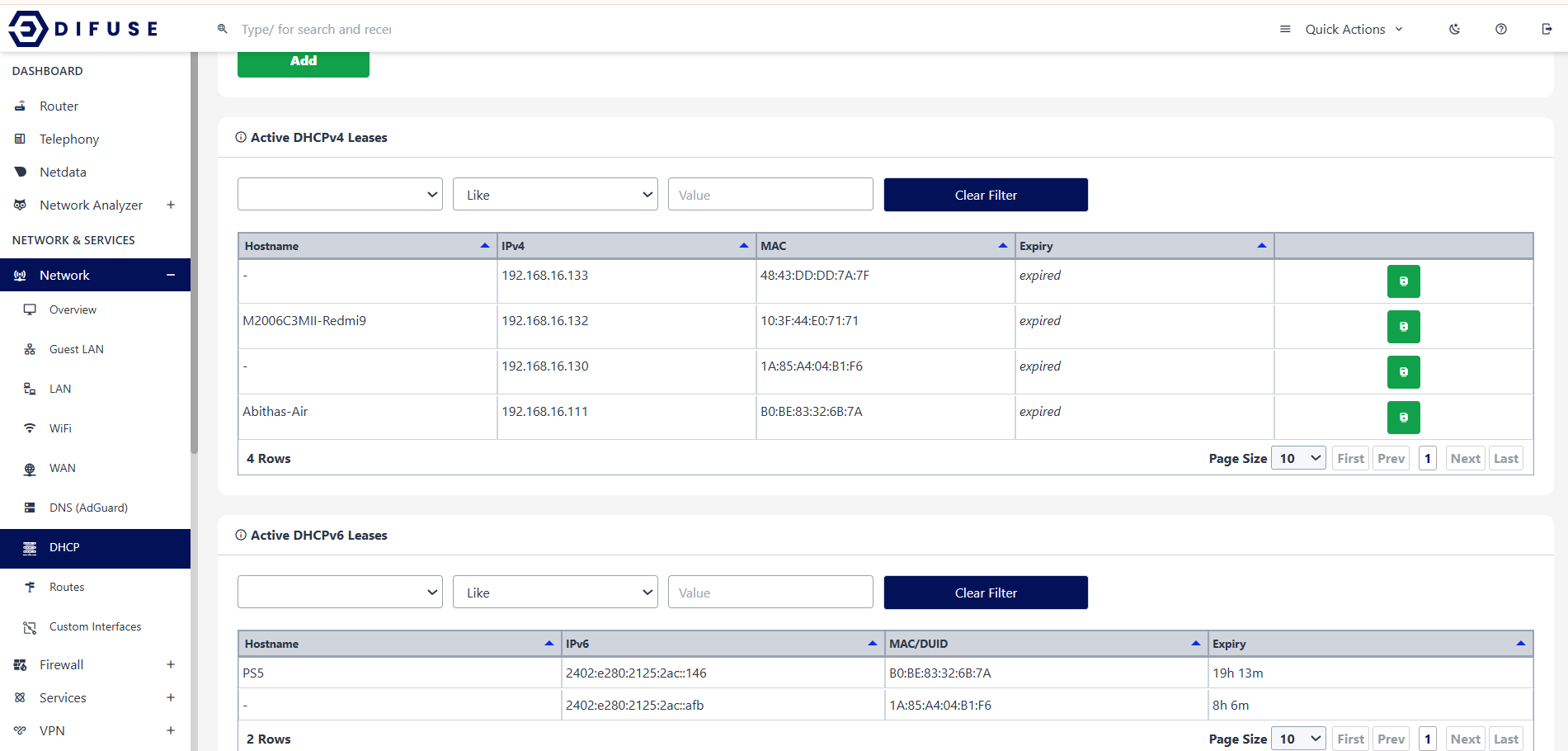Click the help question mark icon

tap(1500, 29)
